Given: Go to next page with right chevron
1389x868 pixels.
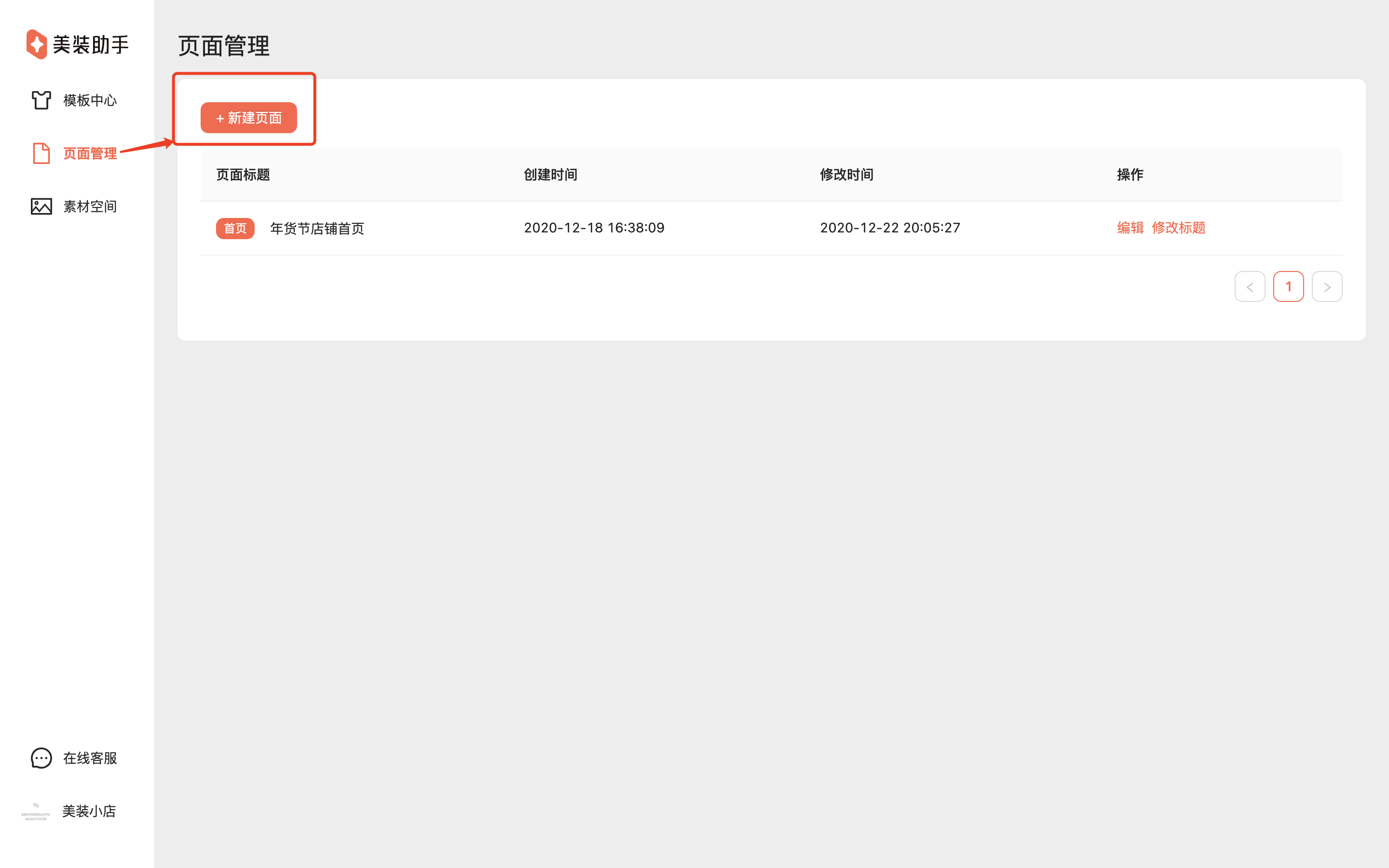Looking at the screenshot, I should click(1326, 286).
